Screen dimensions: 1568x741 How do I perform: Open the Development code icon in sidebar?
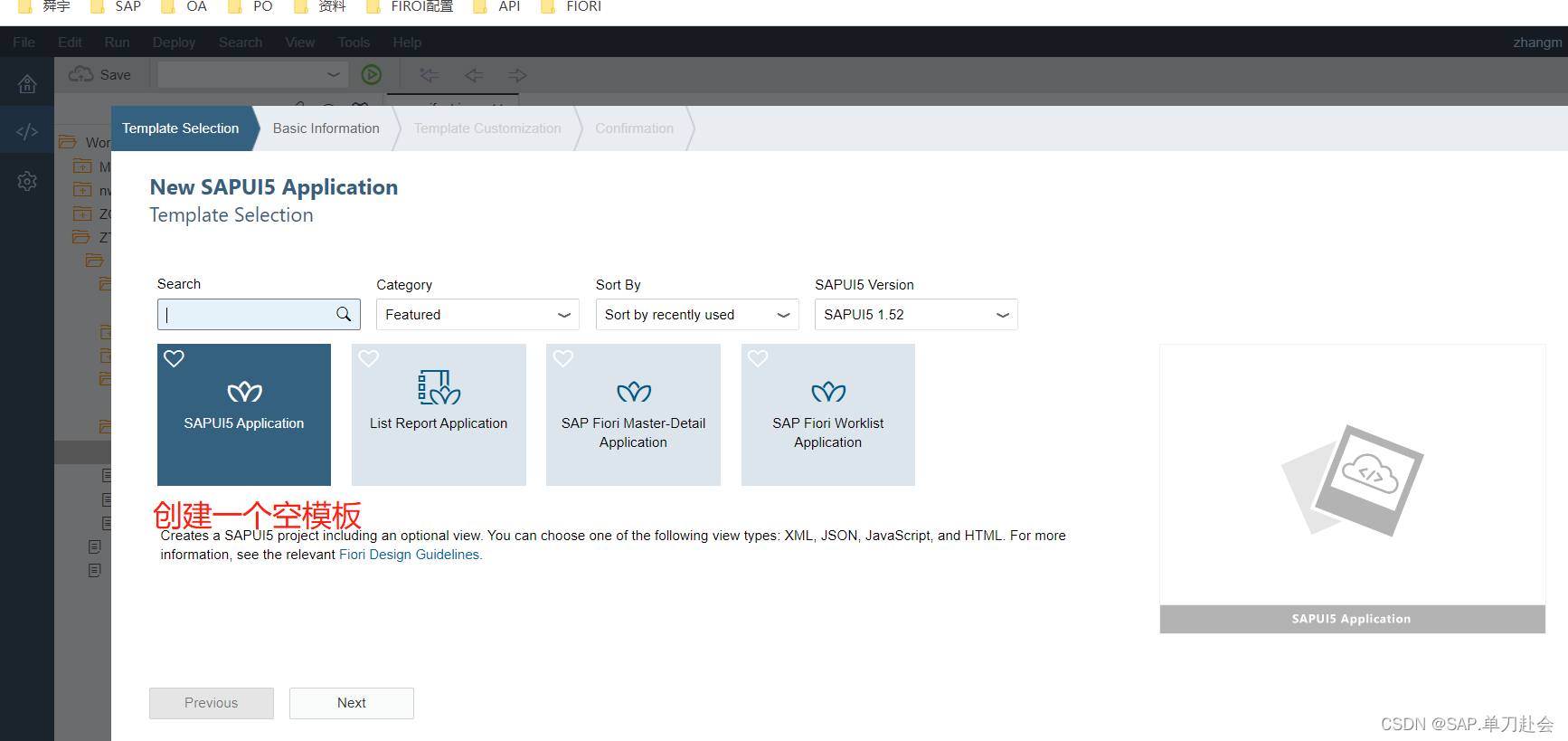coord(27,131)
